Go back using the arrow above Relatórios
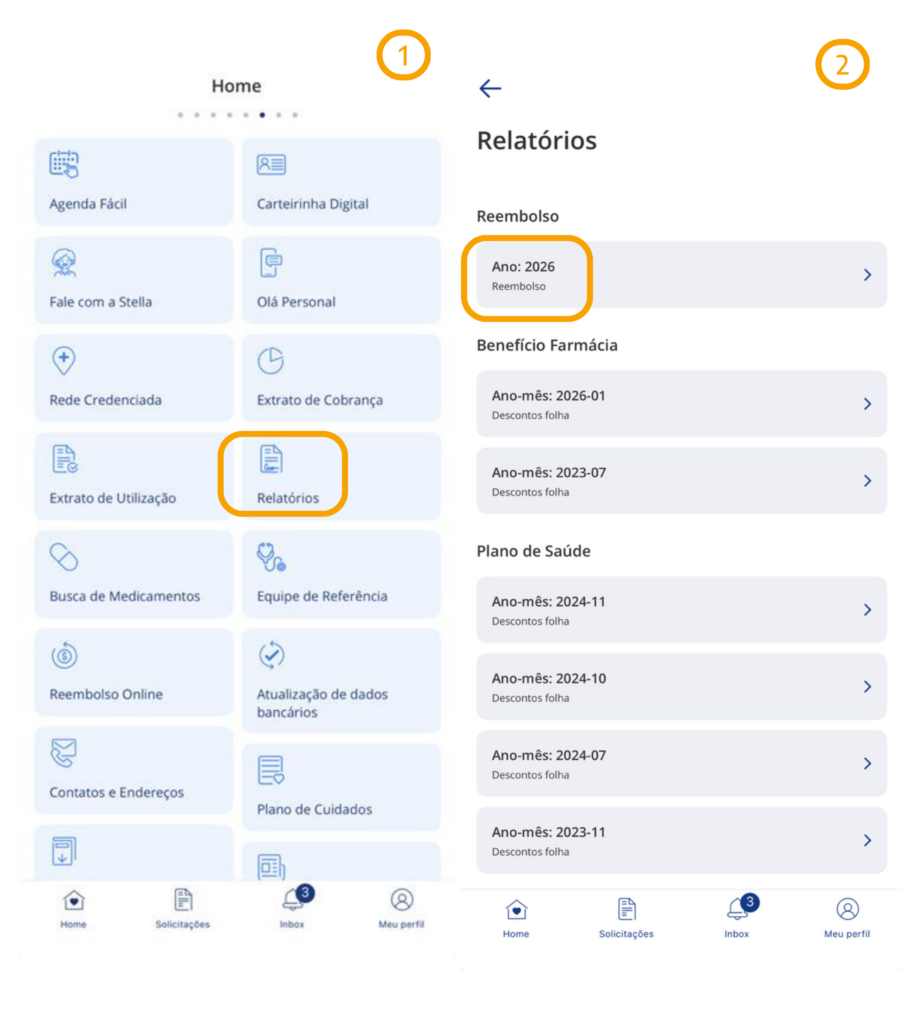 click(490, 88)
